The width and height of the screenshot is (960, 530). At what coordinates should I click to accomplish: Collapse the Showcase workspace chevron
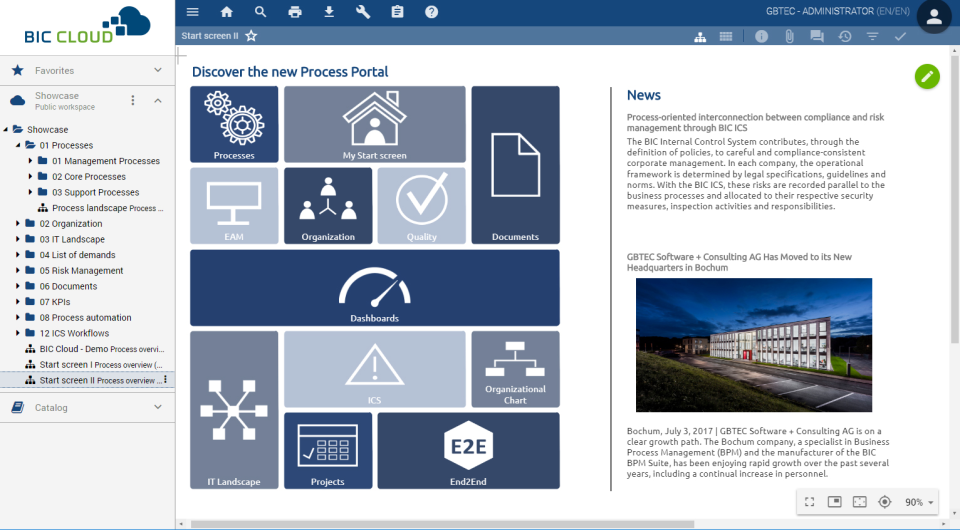[x=158, y=100]
